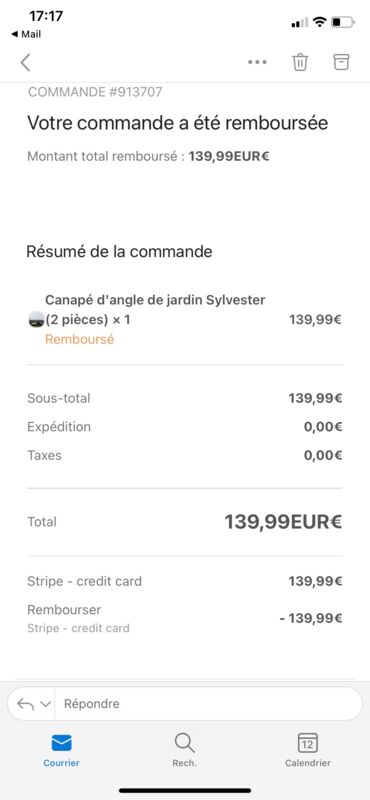Tap the Wi-Fi icon in status bar
Viewport: 370px width, 800px height.
[x=319, y=22]
